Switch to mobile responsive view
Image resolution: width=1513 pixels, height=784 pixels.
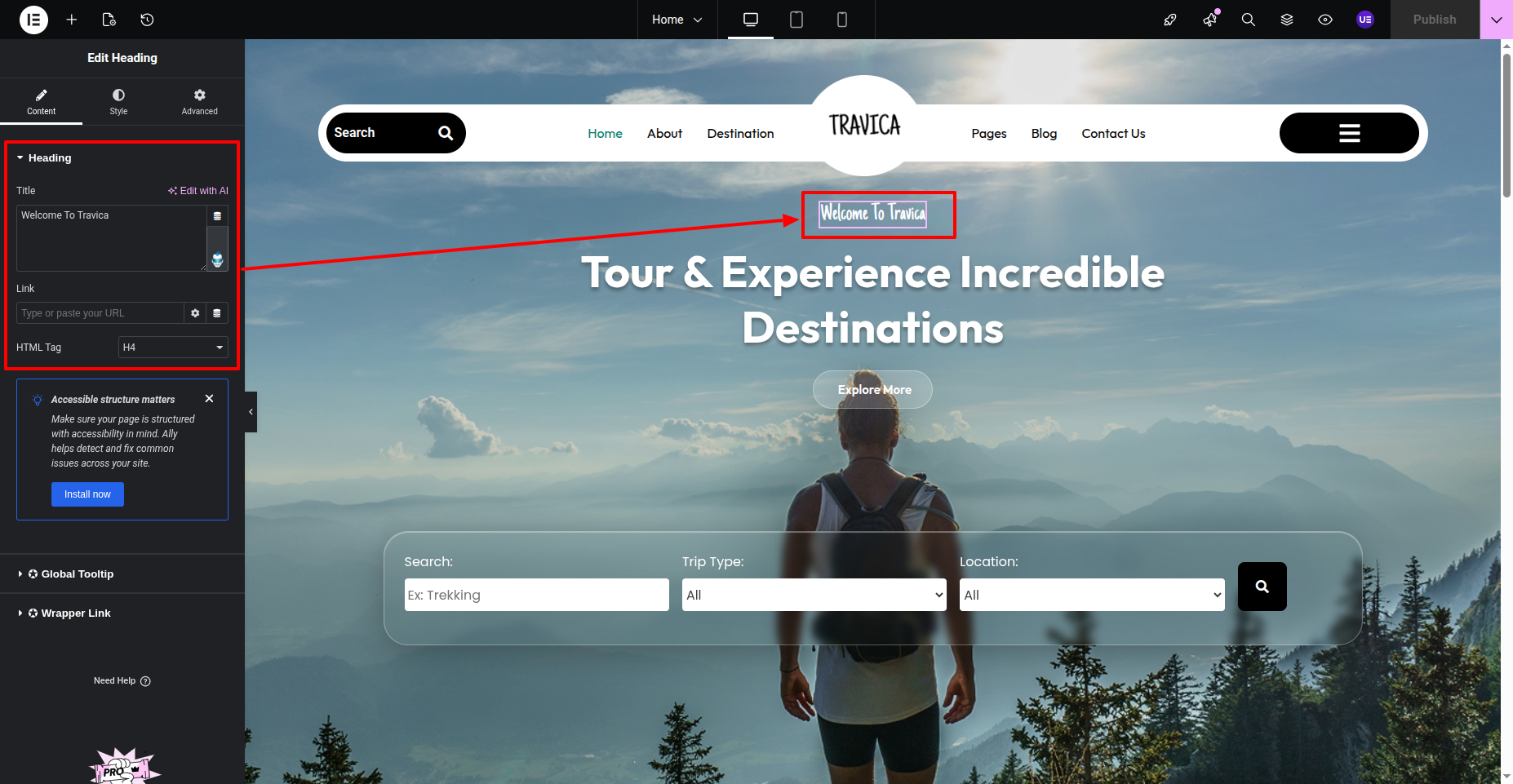(841, 20)
